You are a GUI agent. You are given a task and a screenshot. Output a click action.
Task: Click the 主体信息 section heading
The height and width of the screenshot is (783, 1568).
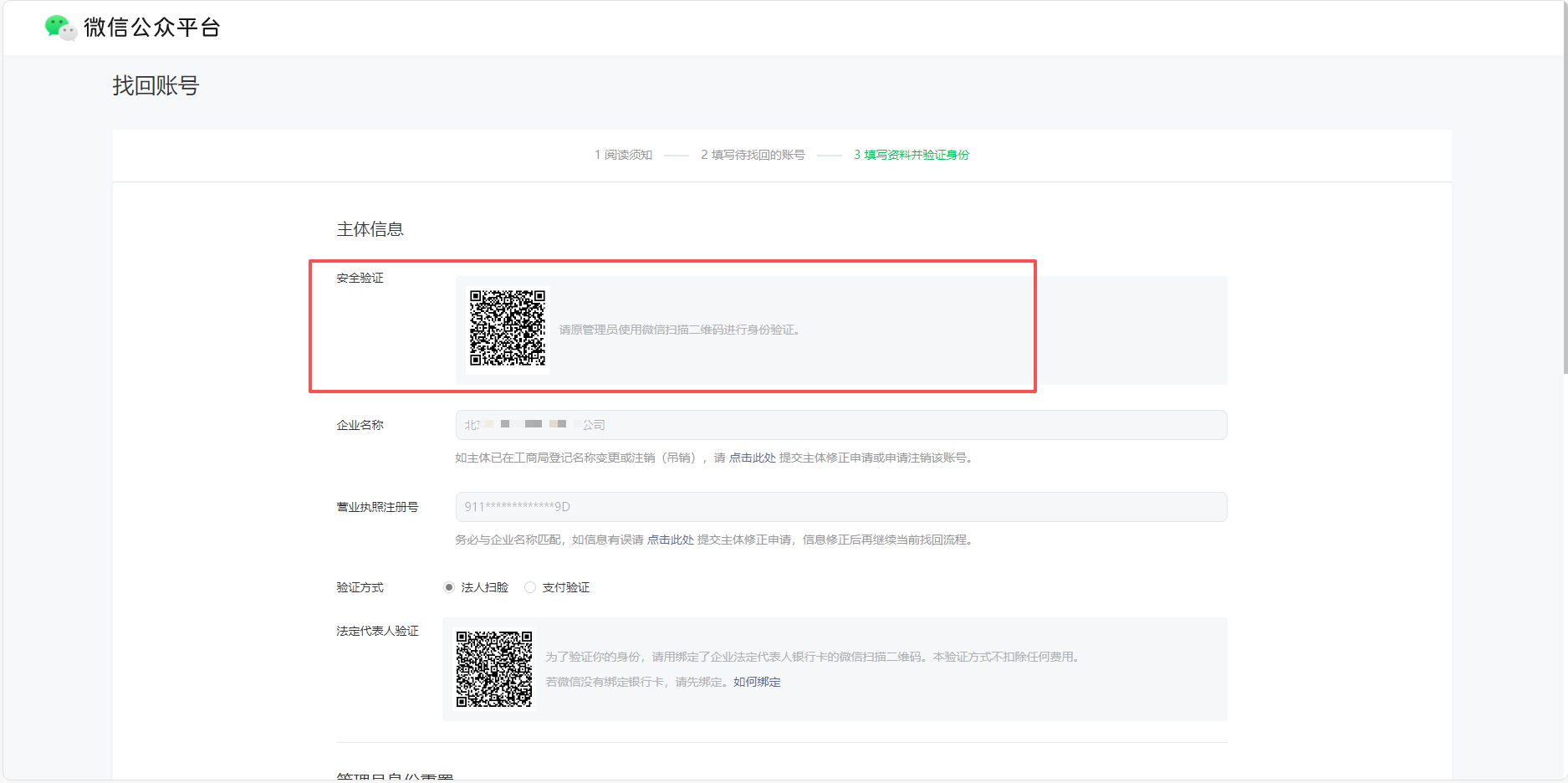click(370, 229)
